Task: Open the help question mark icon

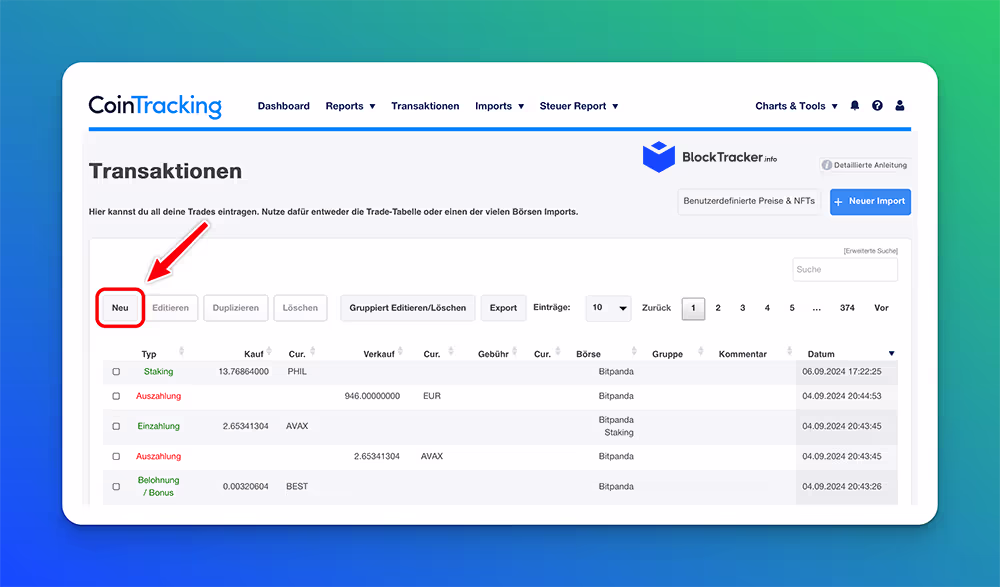Action: point(878,106)
